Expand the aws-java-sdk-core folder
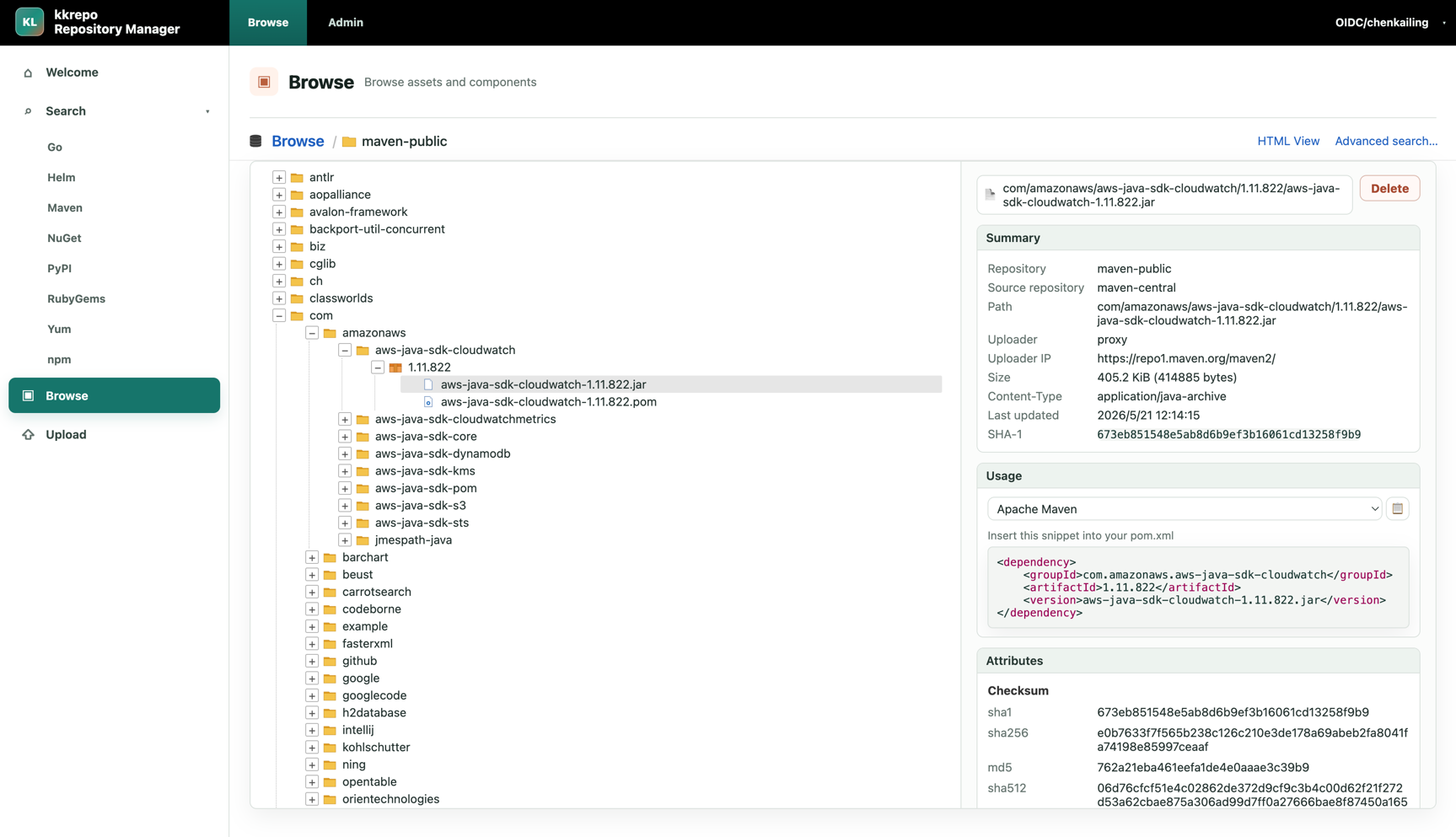Viewport: 1456px width, 837px height. (345, 437)
